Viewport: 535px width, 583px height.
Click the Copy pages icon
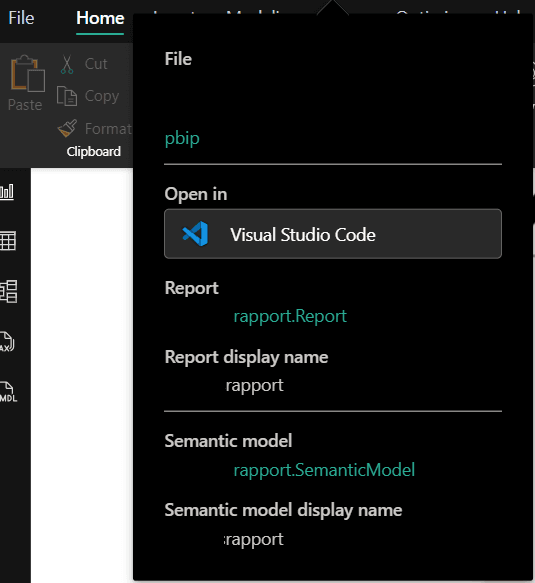coord(67,96)
